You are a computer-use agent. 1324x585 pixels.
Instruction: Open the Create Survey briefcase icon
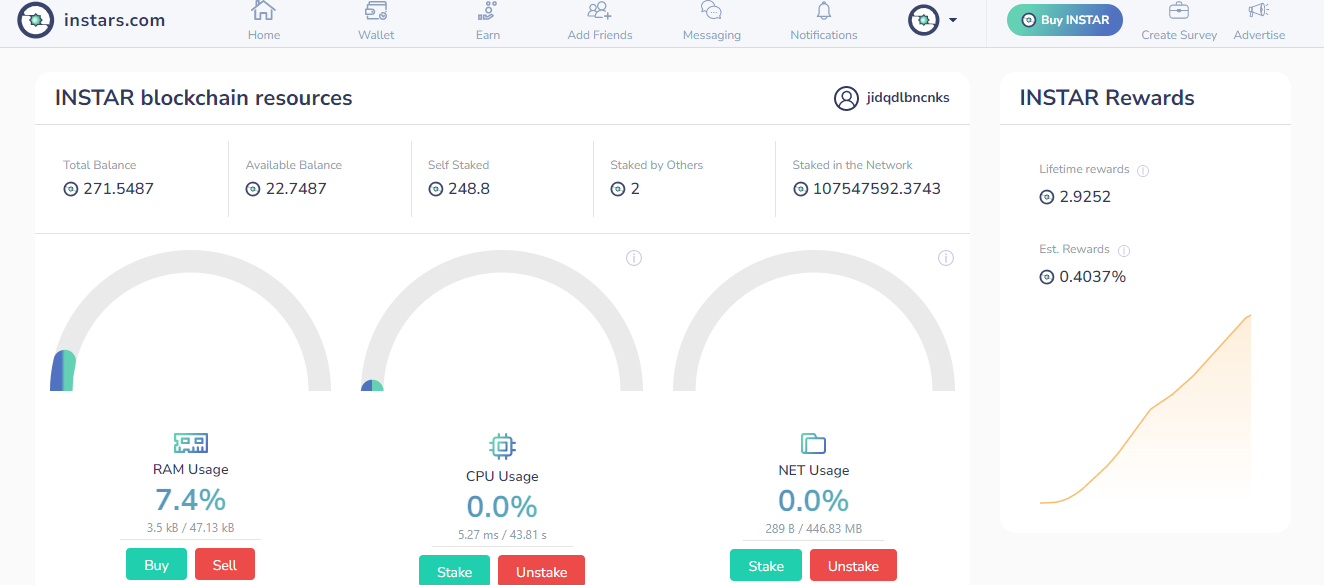tap(1179, 11)
